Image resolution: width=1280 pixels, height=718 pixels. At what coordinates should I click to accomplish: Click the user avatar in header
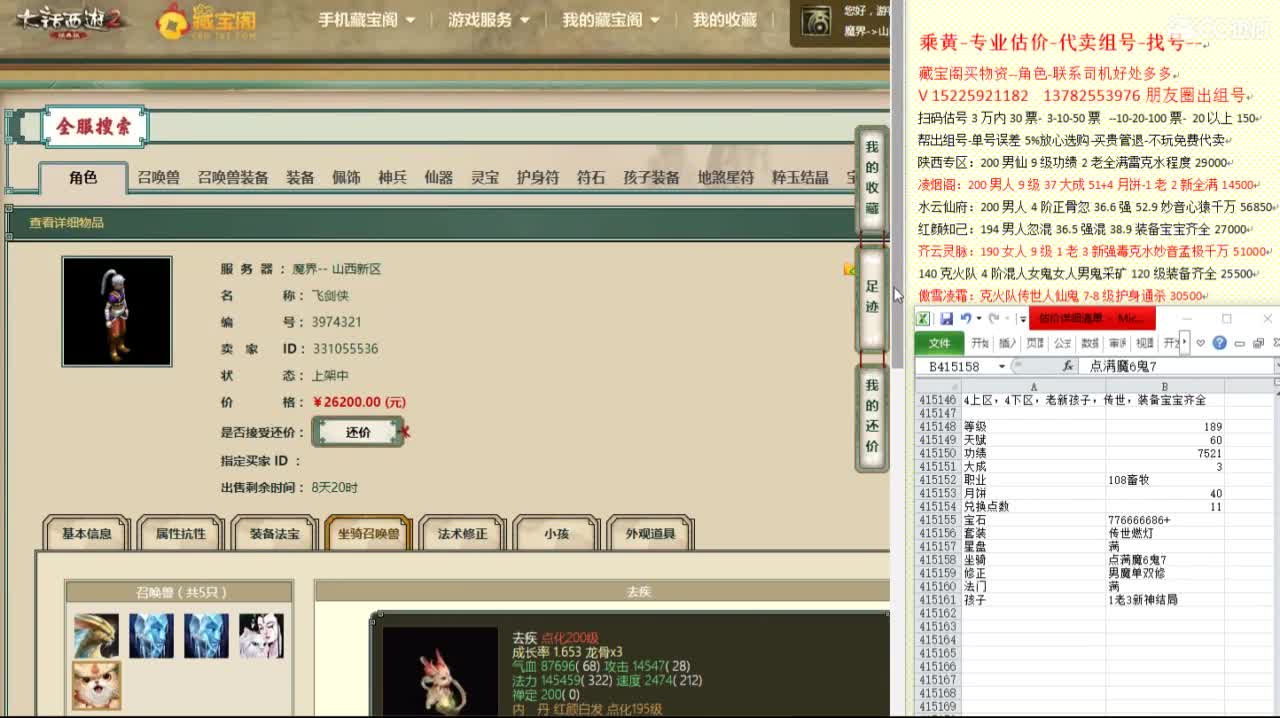click(817, 21)
